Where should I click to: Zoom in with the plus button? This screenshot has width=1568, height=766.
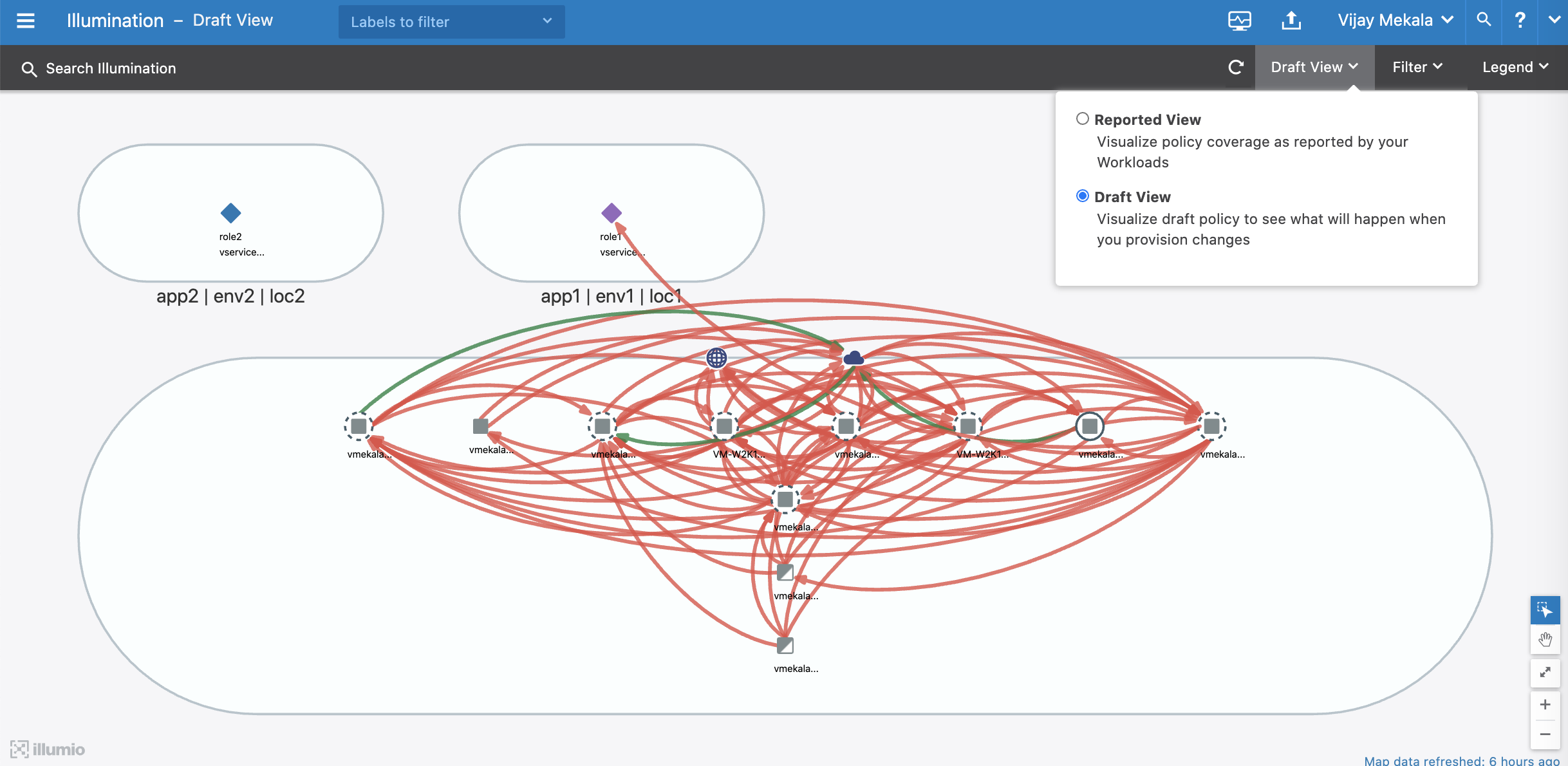pyautogui.click(x=1544, y=705)
